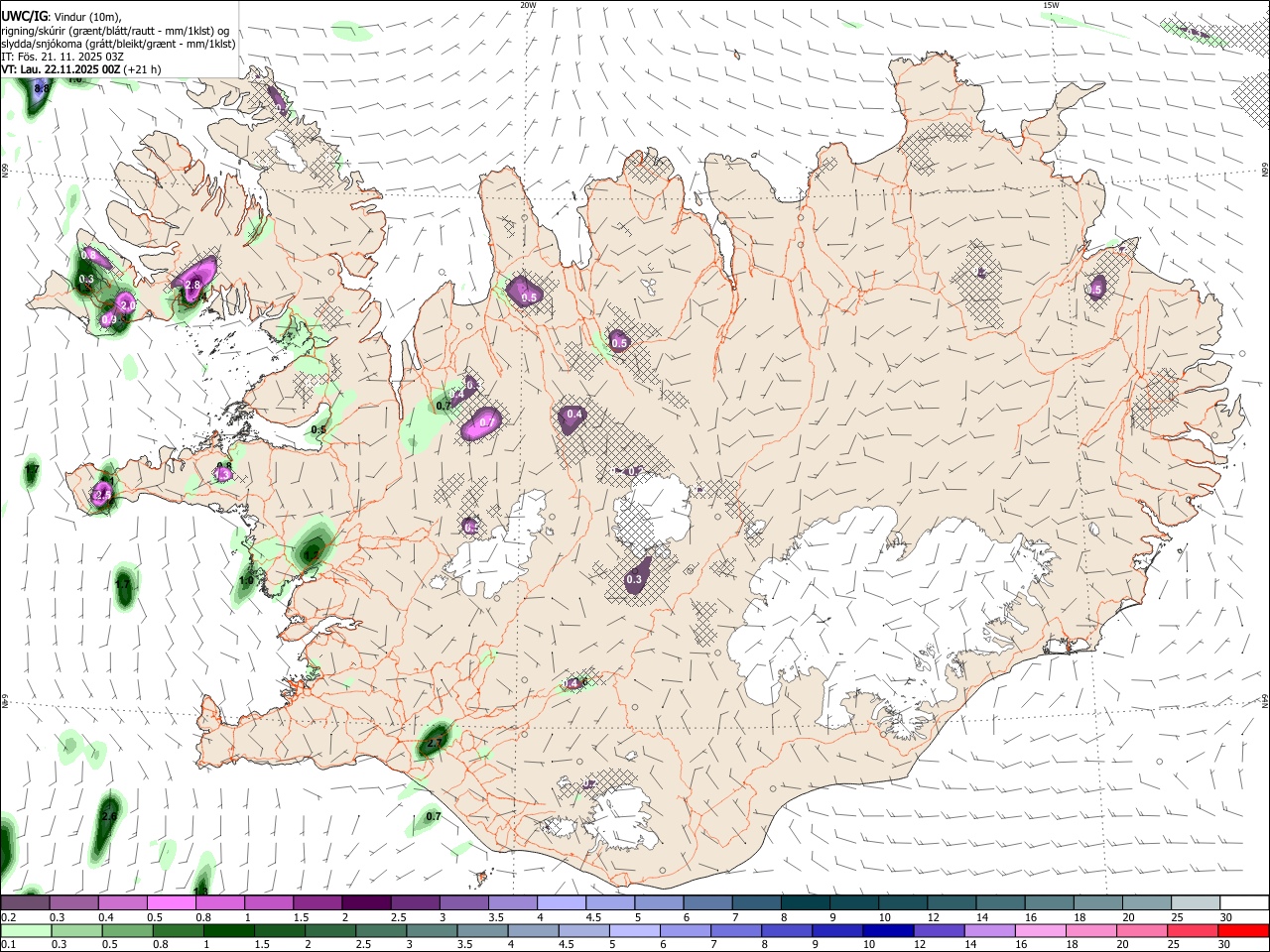Select the deep blue 10–12 rain swatch

click(x=888, y=930)
